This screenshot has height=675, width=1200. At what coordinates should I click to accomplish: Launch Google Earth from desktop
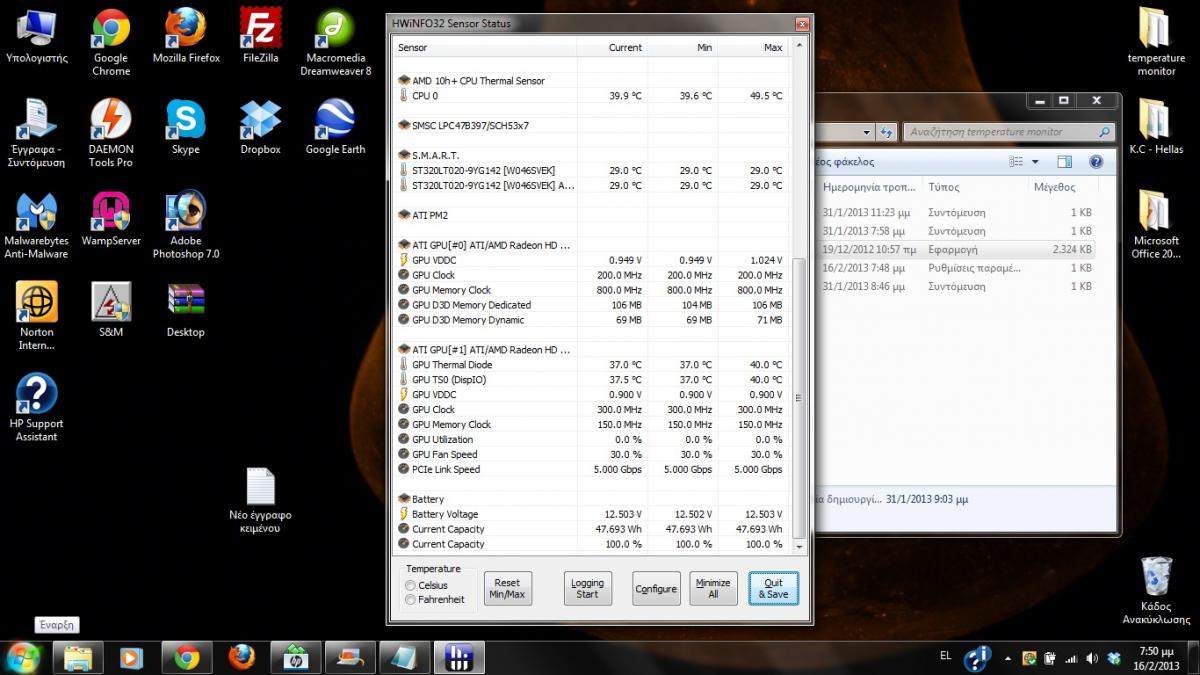(x=335, y=128)
